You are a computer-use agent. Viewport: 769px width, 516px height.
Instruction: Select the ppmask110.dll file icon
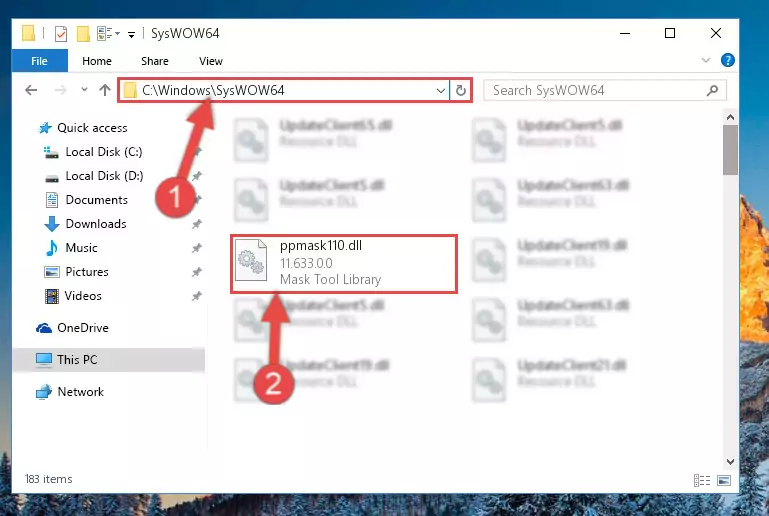pos(251,260)
